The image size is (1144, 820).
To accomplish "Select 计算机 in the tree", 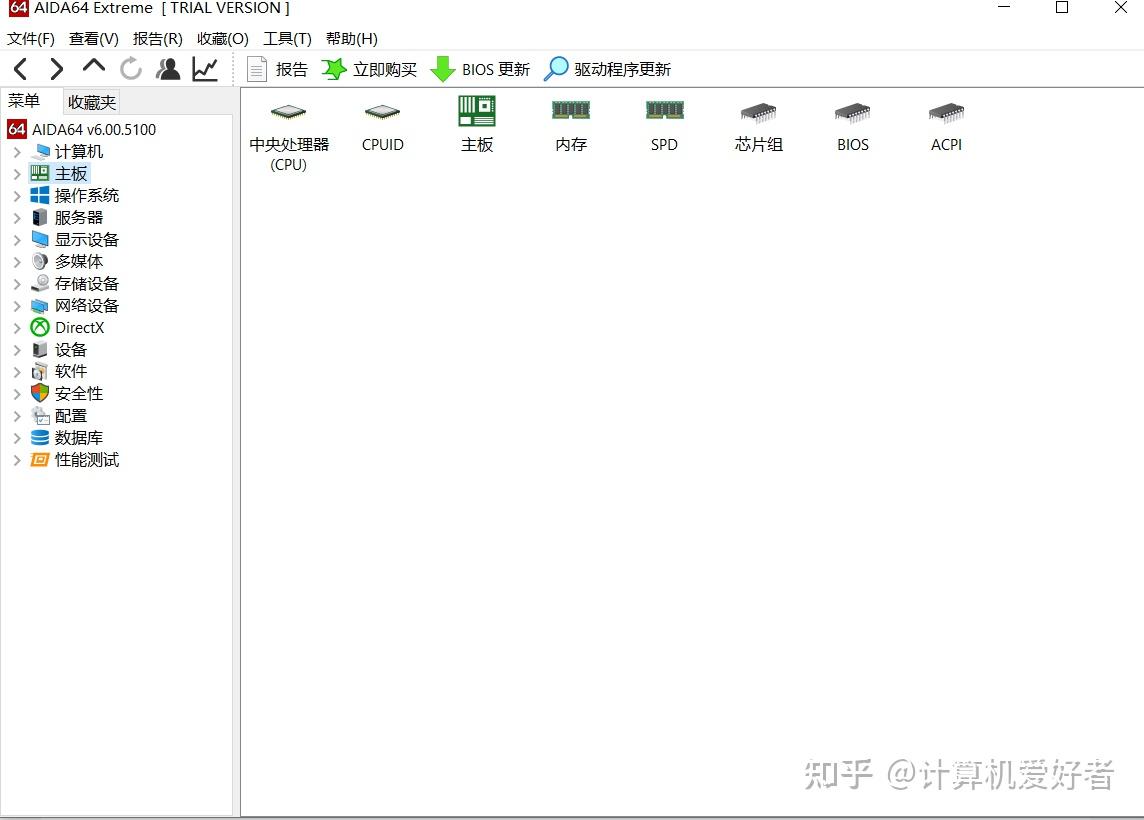I will [67, 152].
